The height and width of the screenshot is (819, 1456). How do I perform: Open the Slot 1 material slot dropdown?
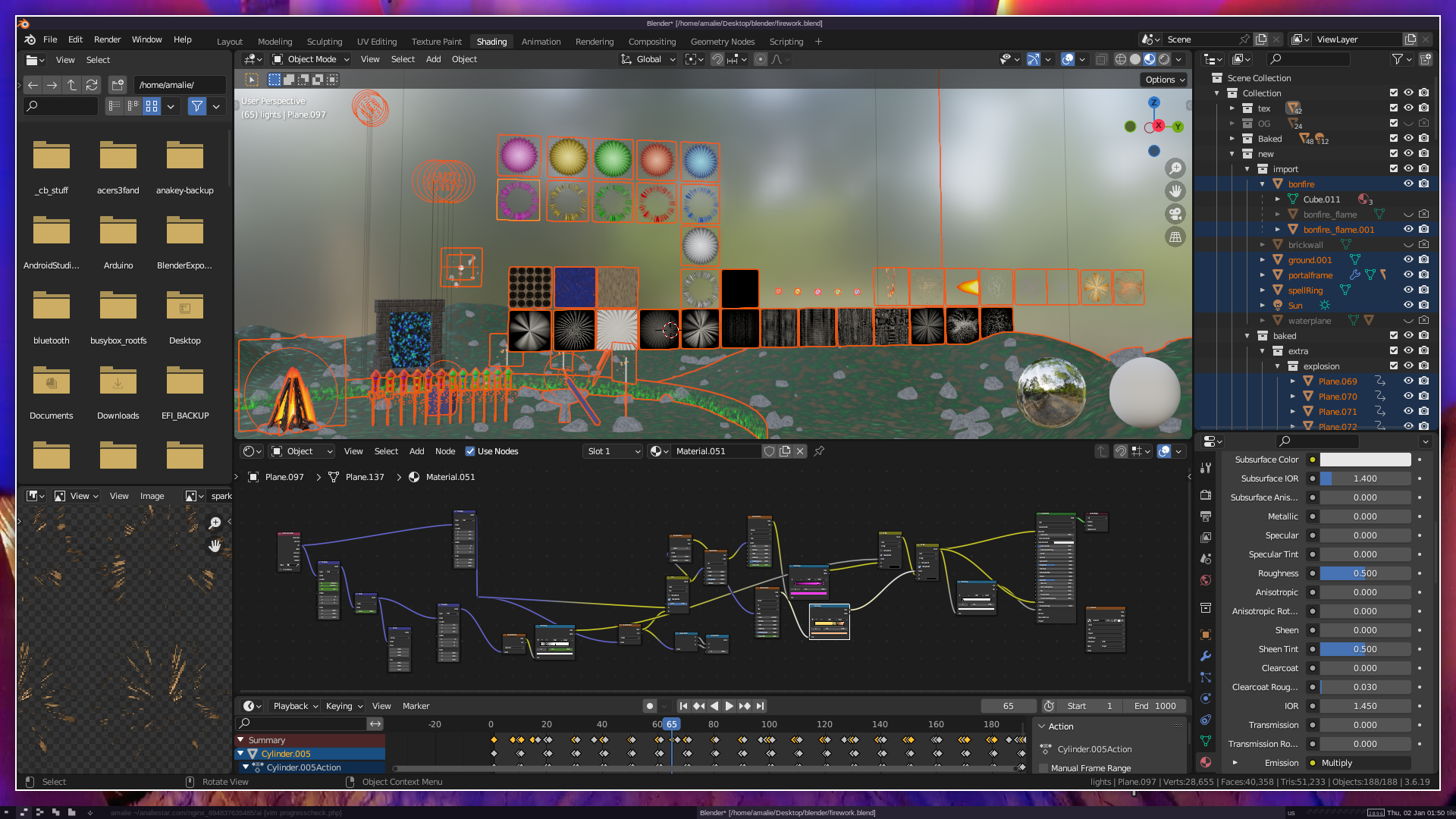coord(613,451)
